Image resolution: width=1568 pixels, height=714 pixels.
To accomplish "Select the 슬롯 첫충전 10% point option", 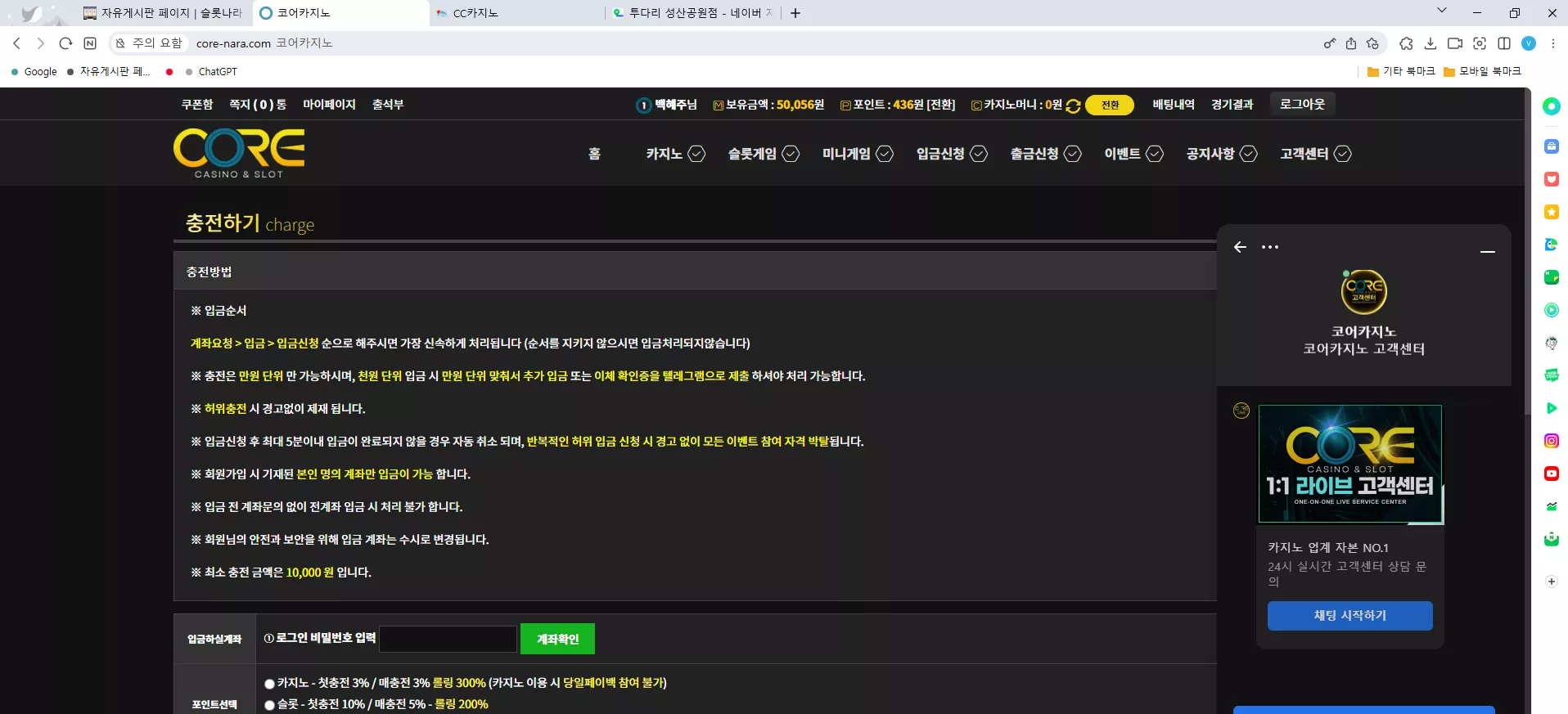I will [270, 705].
